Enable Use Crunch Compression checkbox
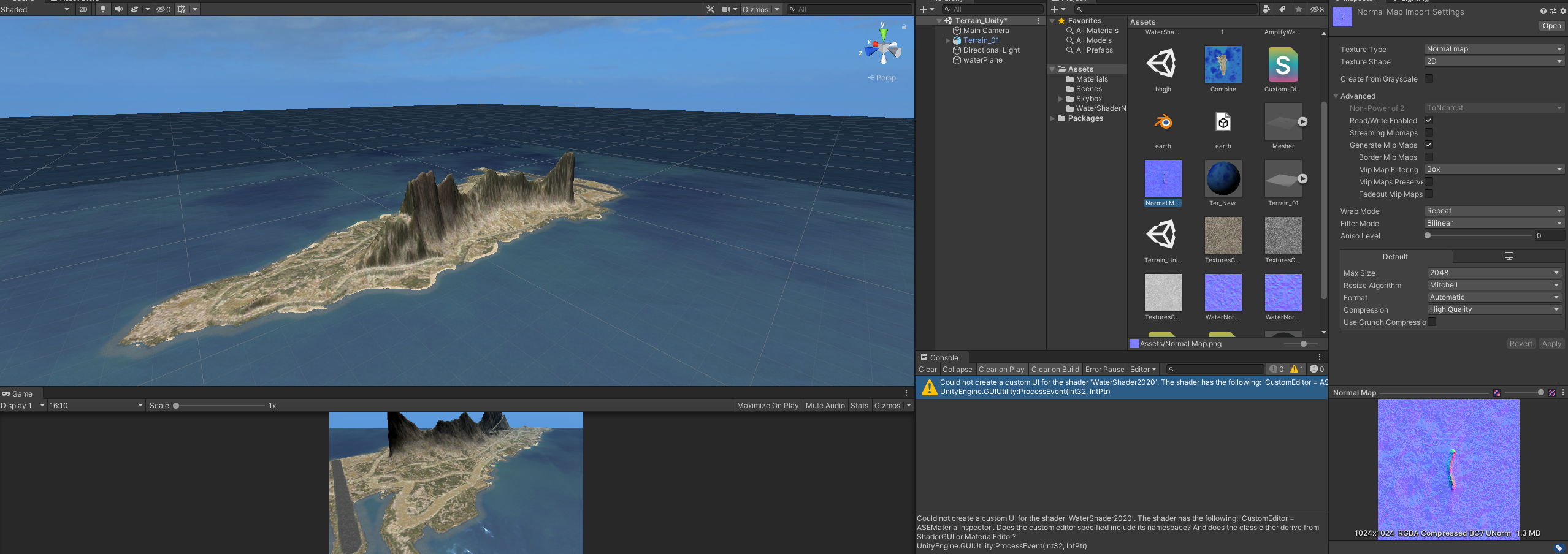Viewport: 1568px width, 554px height. pos(1432,322)
